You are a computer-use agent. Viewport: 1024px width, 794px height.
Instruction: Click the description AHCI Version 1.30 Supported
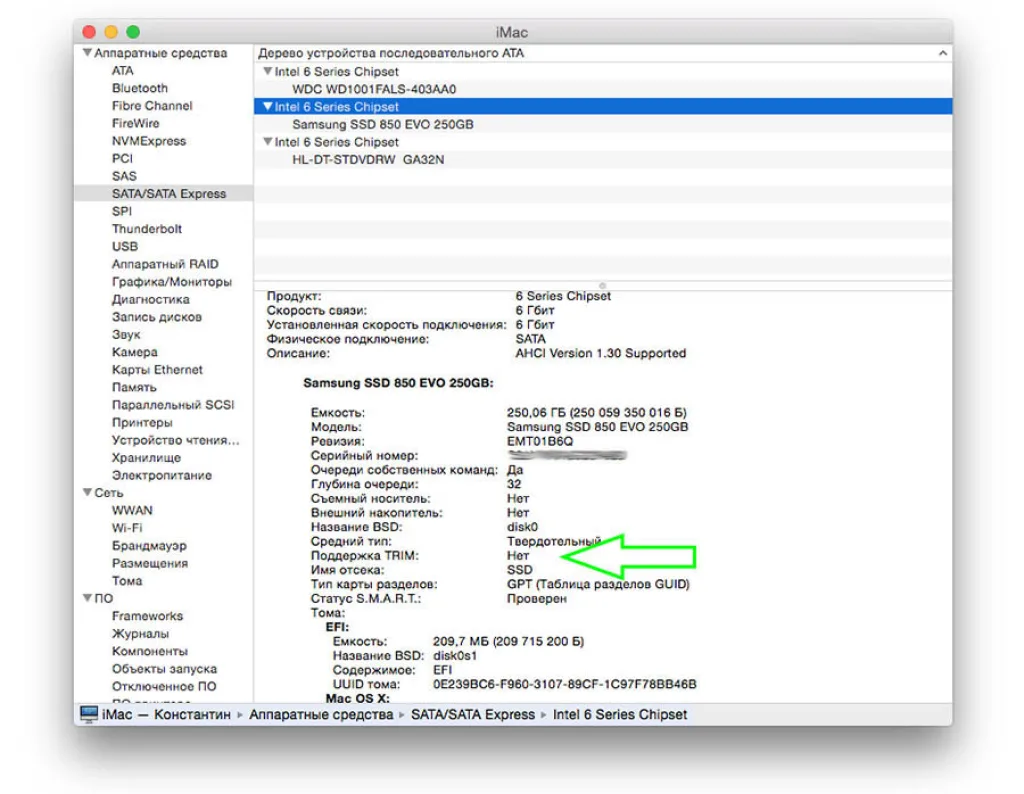click(x=600, y=353)
